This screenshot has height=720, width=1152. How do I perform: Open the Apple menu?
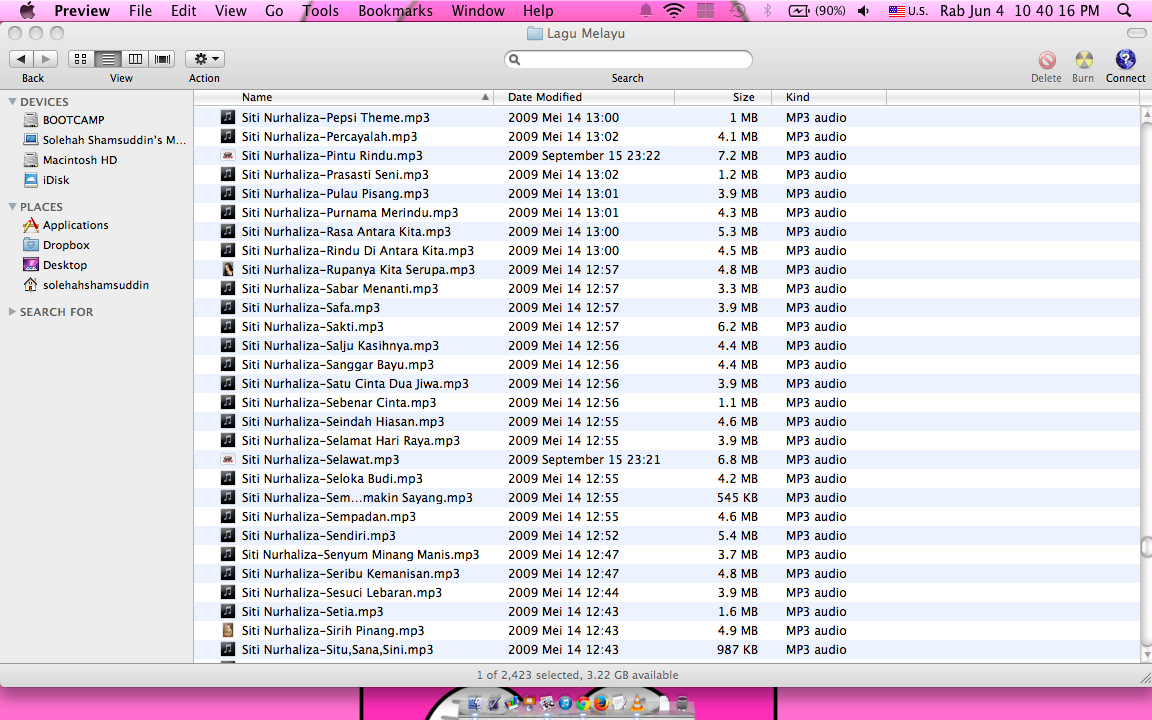point(26,10)
